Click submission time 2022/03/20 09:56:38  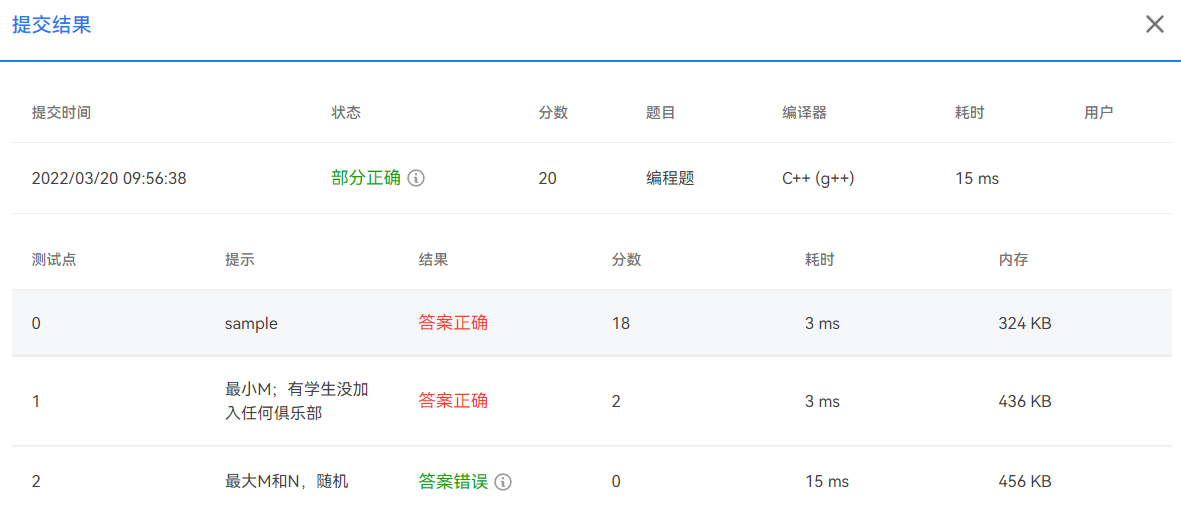click(109, 179)
